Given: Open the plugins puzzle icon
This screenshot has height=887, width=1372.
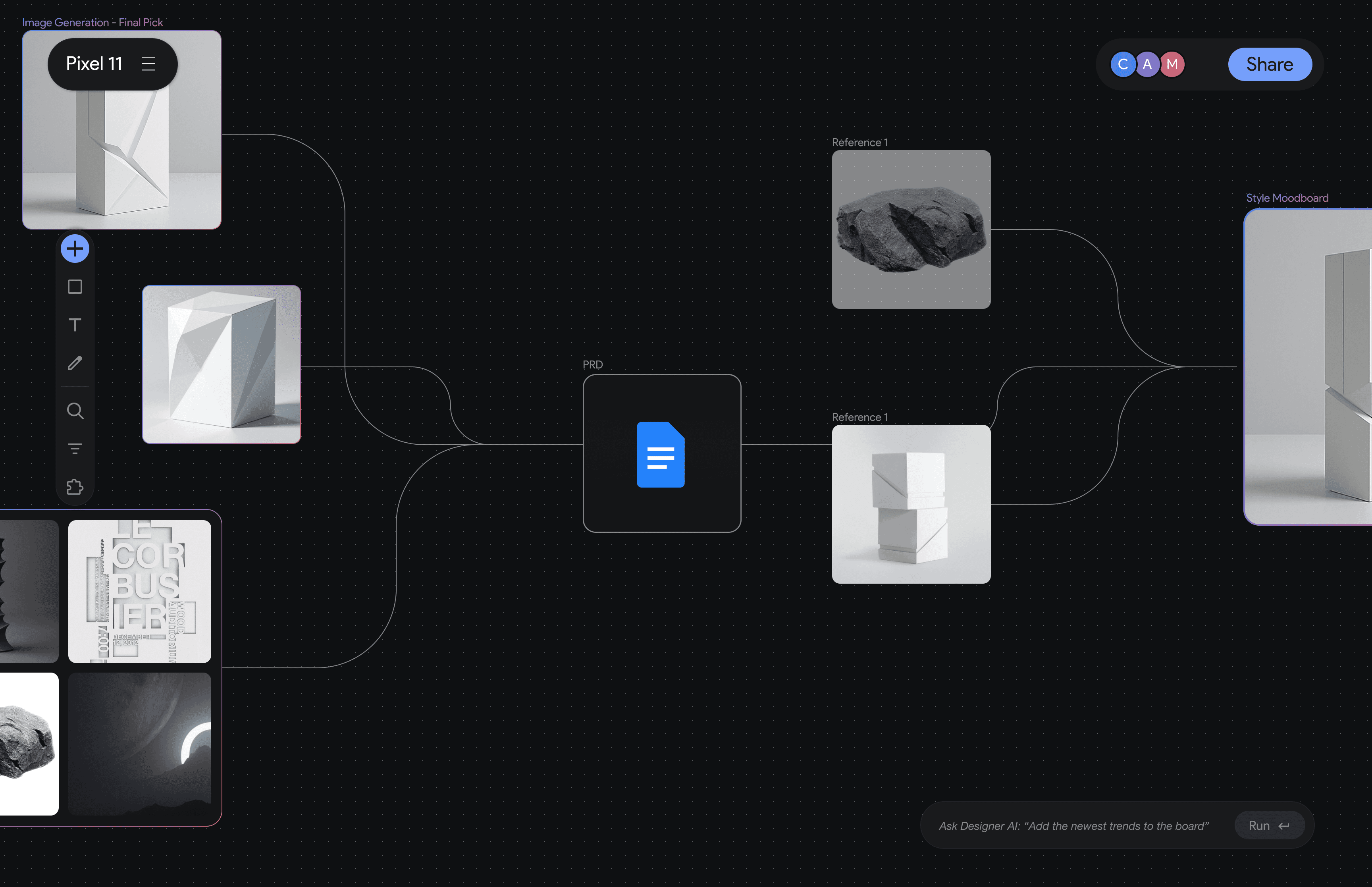Looking at the screenshot, I should [x=75, y=487].
